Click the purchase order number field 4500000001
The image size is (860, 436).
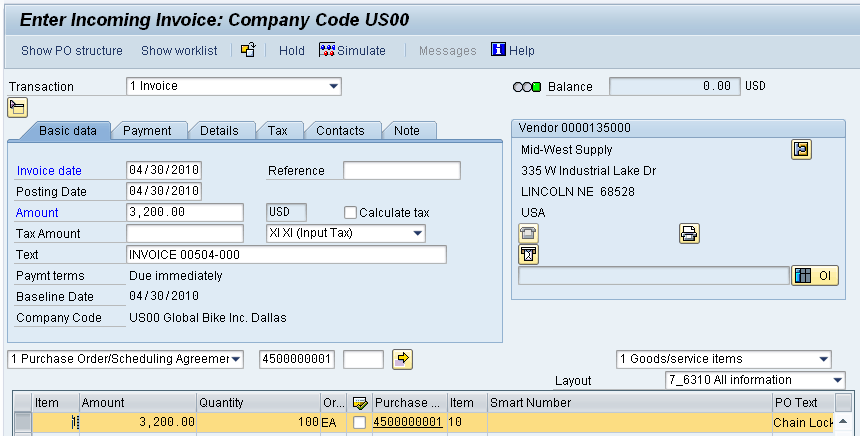click(x=297, y=359)
